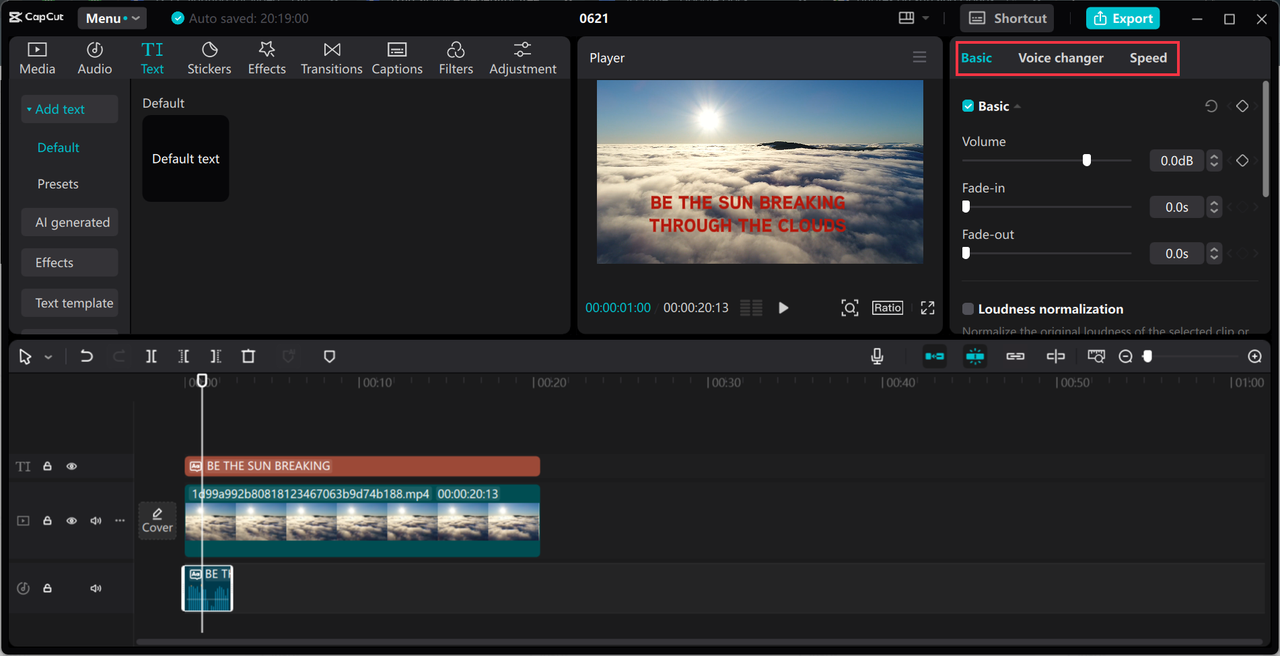Delete left of playhead with trim-left tool
The image size is (1280, 656).
[x=183, y=356]
